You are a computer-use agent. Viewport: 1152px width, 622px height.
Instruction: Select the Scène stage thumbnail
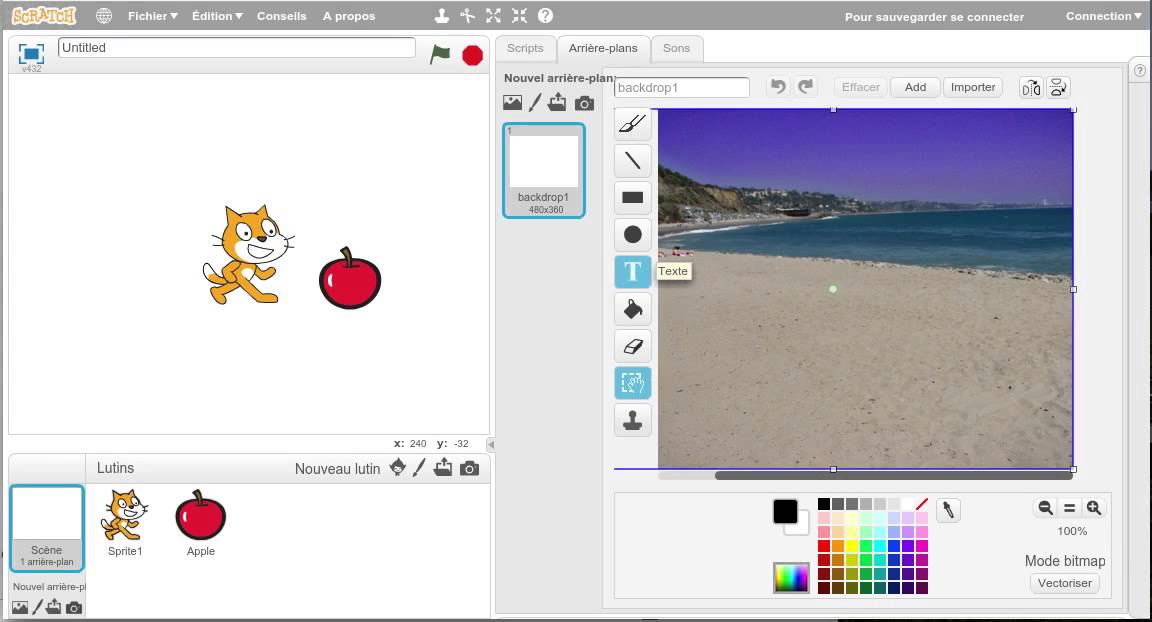click(47, 527)
